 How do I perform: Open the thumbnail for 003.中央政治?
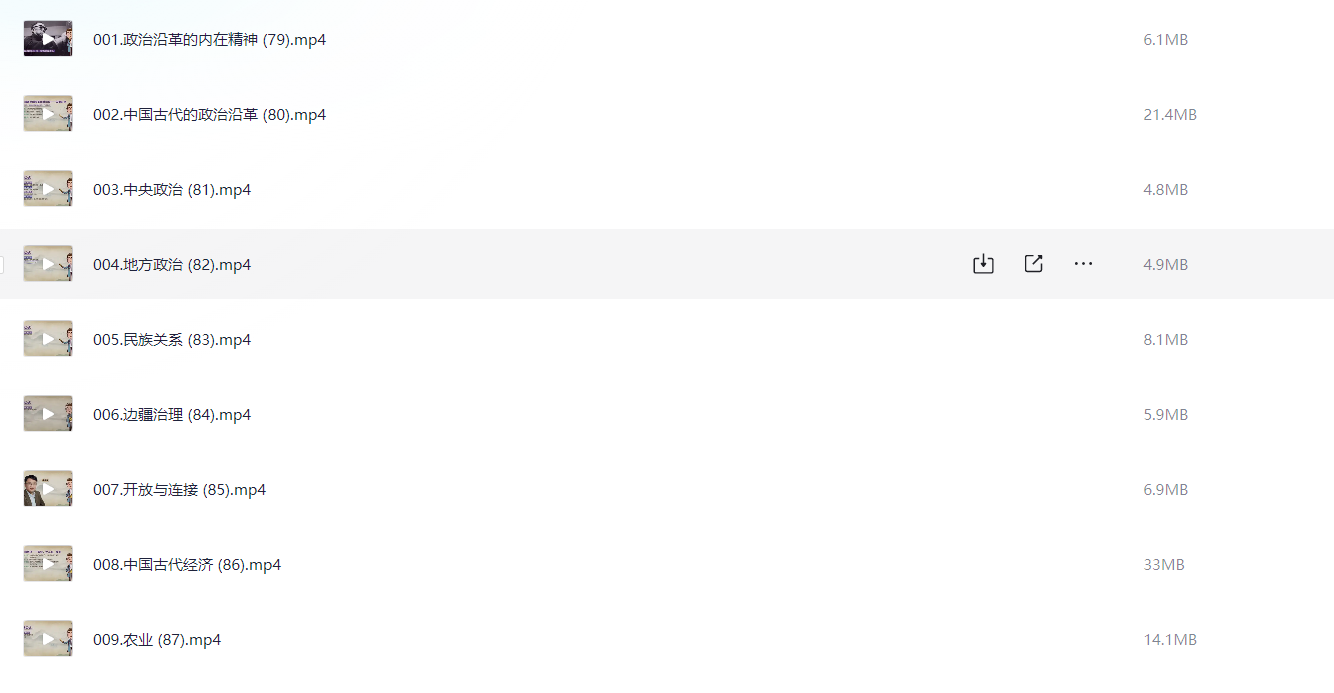[48, 189]
